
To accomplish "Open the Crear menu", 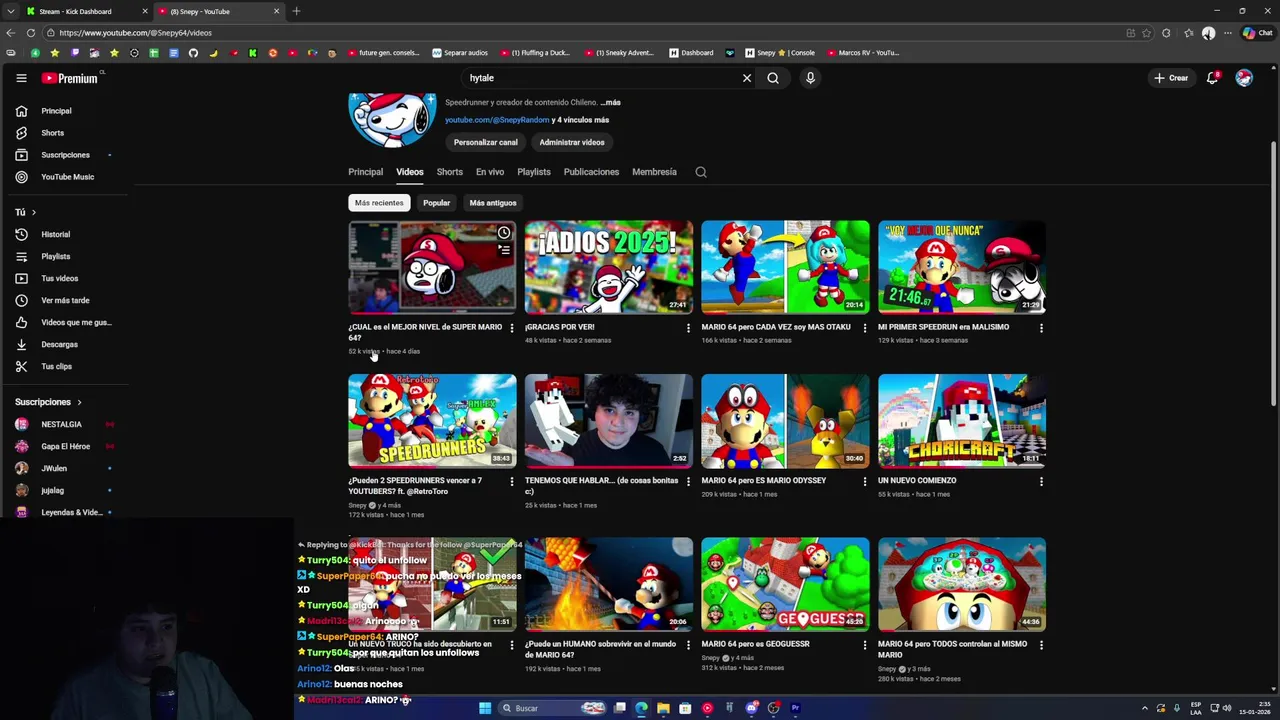I will point(1171,78).
